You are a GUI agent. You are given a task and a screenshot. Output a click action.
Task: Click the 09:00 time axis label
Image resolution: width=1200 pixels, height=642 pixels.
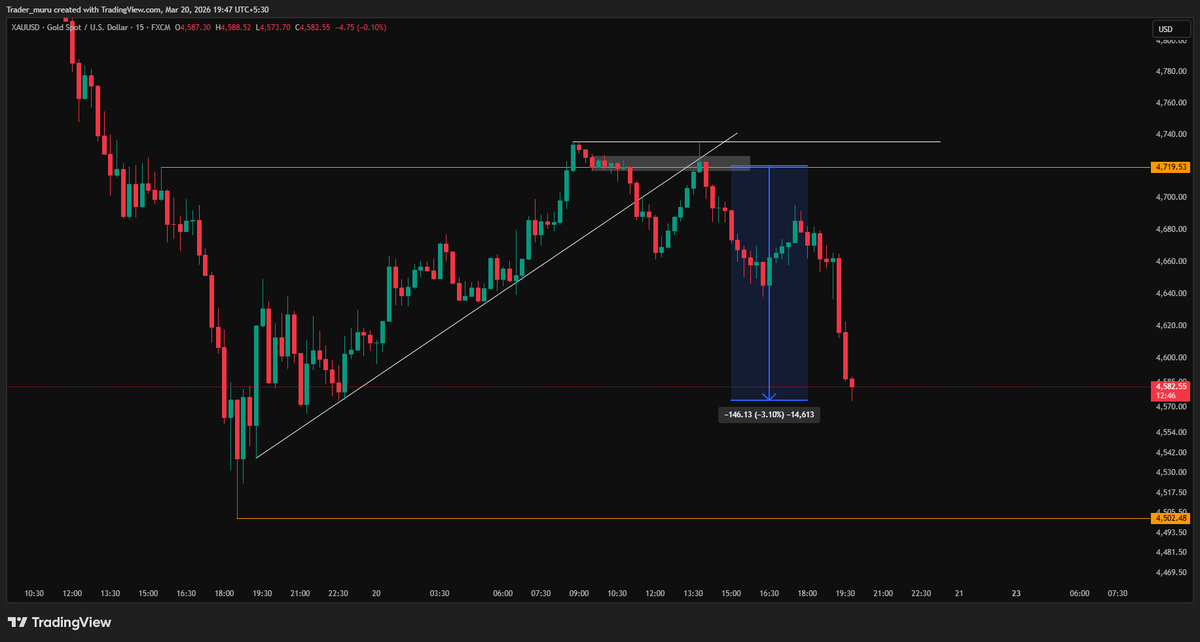579,593
